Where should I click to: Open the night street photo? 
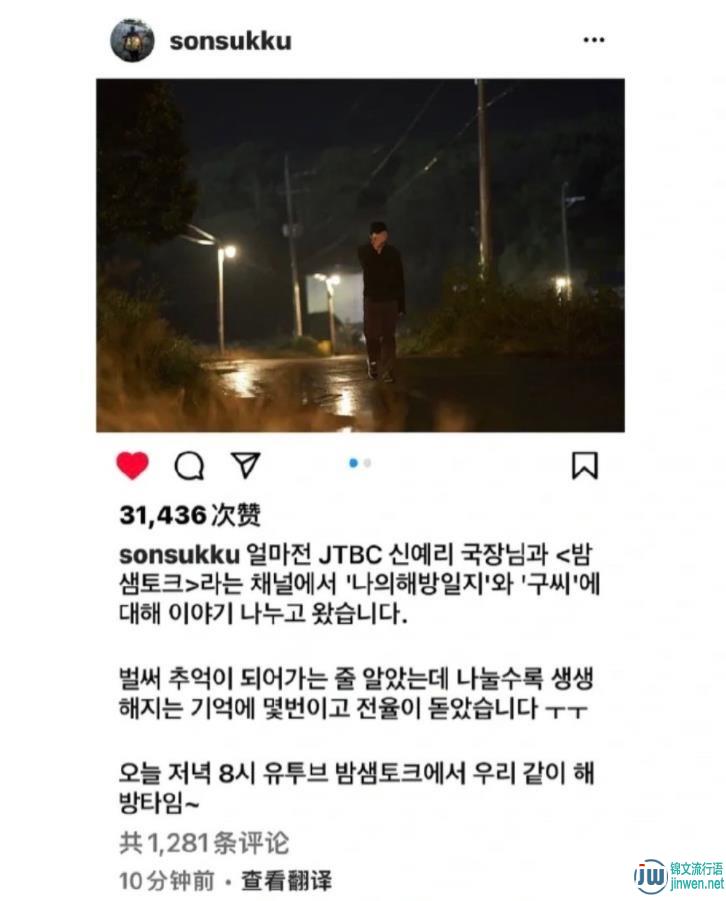360,255
